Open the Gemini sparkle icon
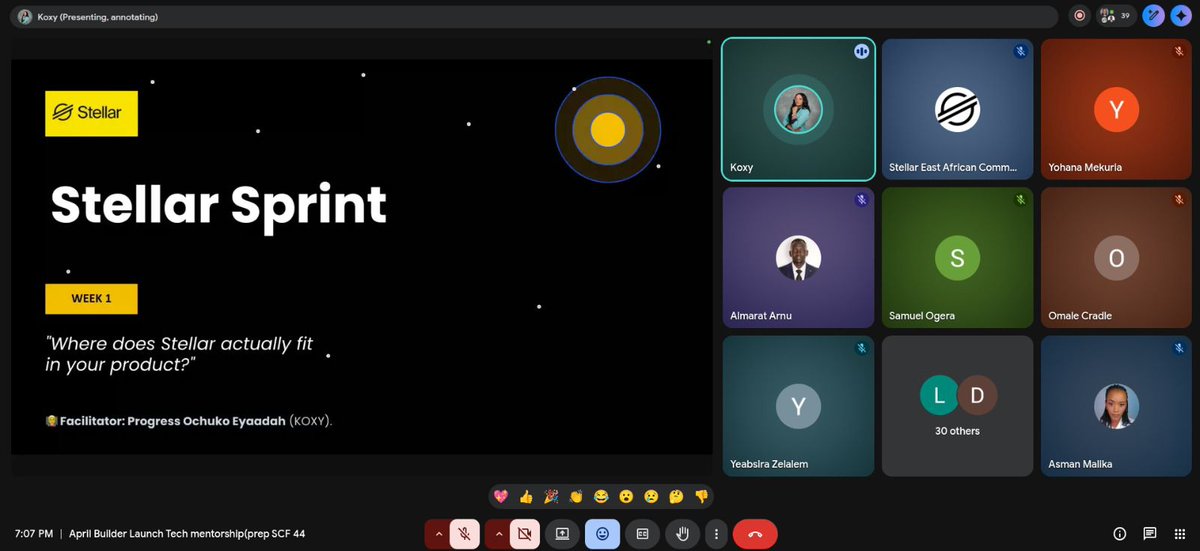1200x551 pixels. click(1182, 16)
